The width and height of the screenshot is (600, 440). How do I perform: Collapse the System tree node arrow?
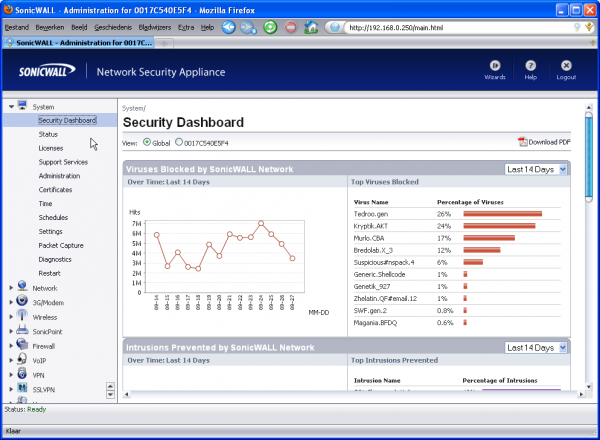point(11,107)
